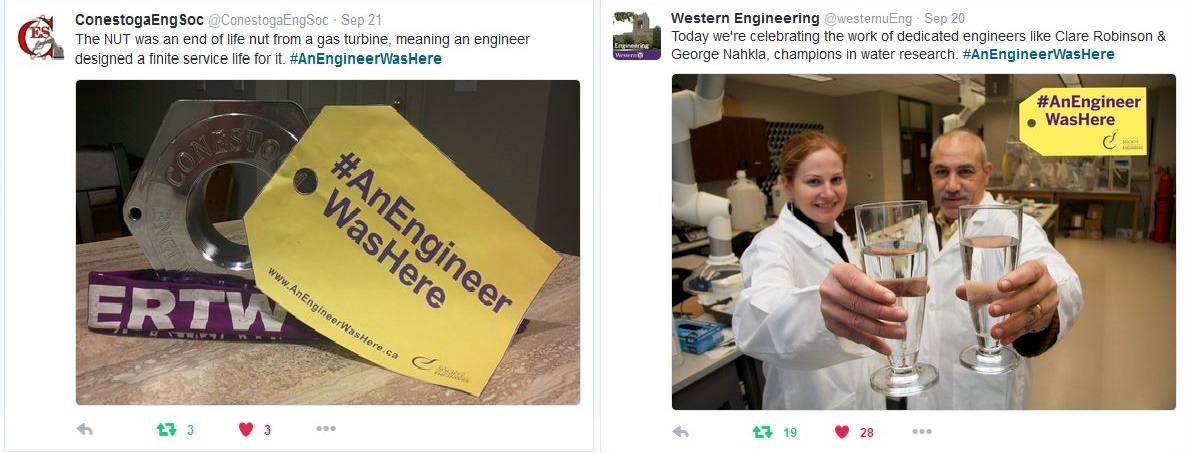Follow #AnEngineerWasHere hashtag in Conestoga tweet

pyautogui.click(x=365, y=58)
